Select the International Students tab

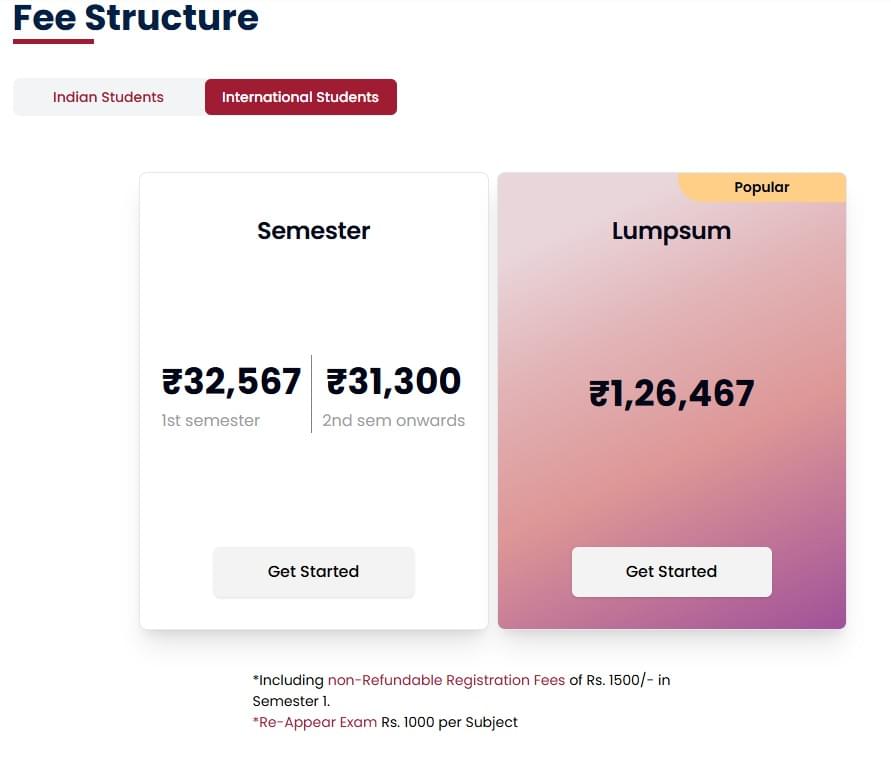(x=300, y=97)
